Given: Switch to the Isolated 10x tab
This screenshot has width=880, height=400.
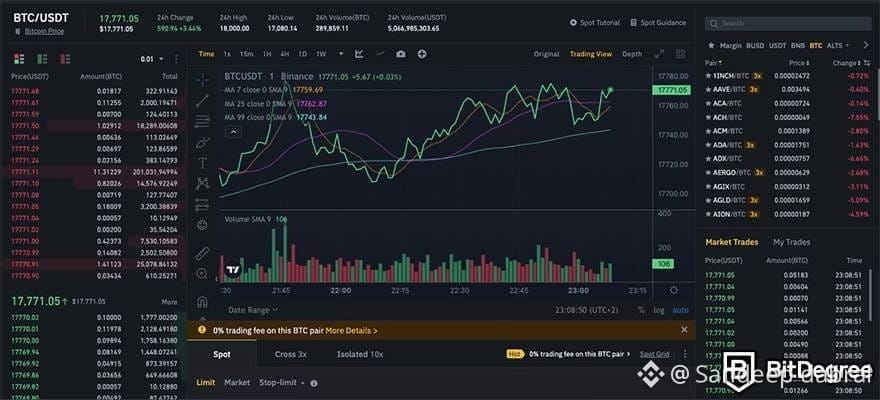Looking at the screenshot, I should (x=360, y=354).
